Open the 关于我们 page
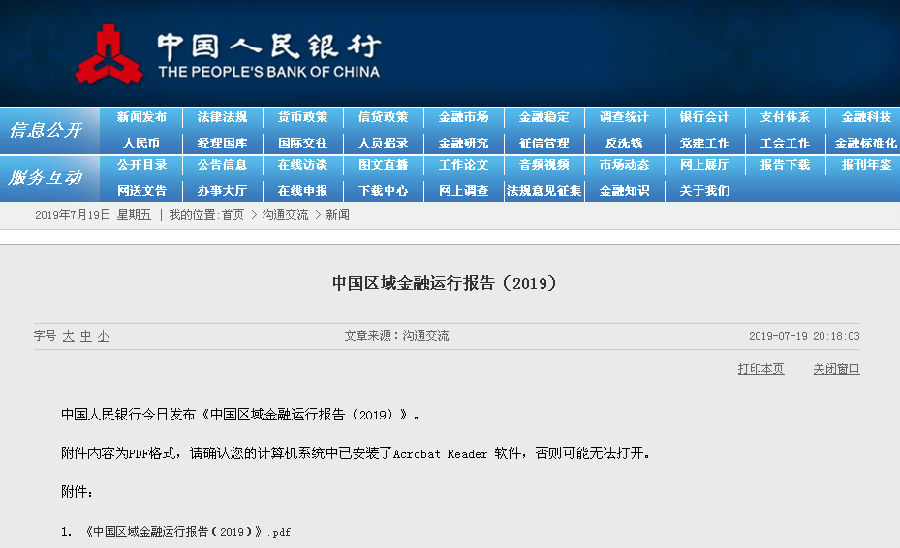The width and height of the screenshot is (900, 548). (704, 190)
